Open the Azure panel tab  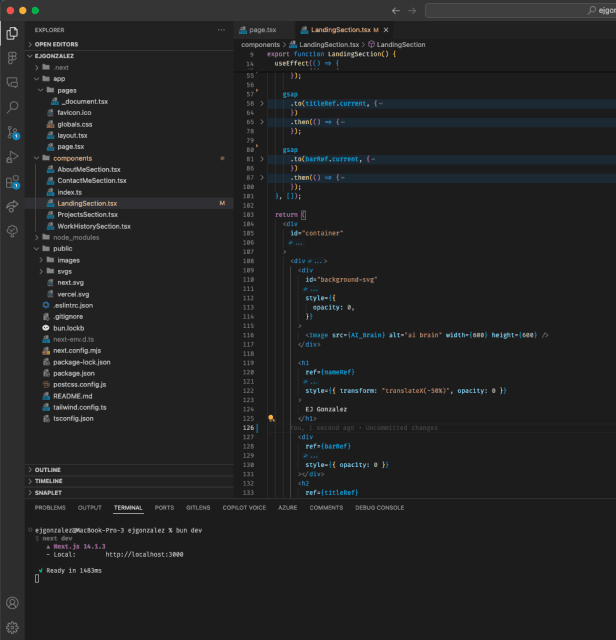[287, 507]
